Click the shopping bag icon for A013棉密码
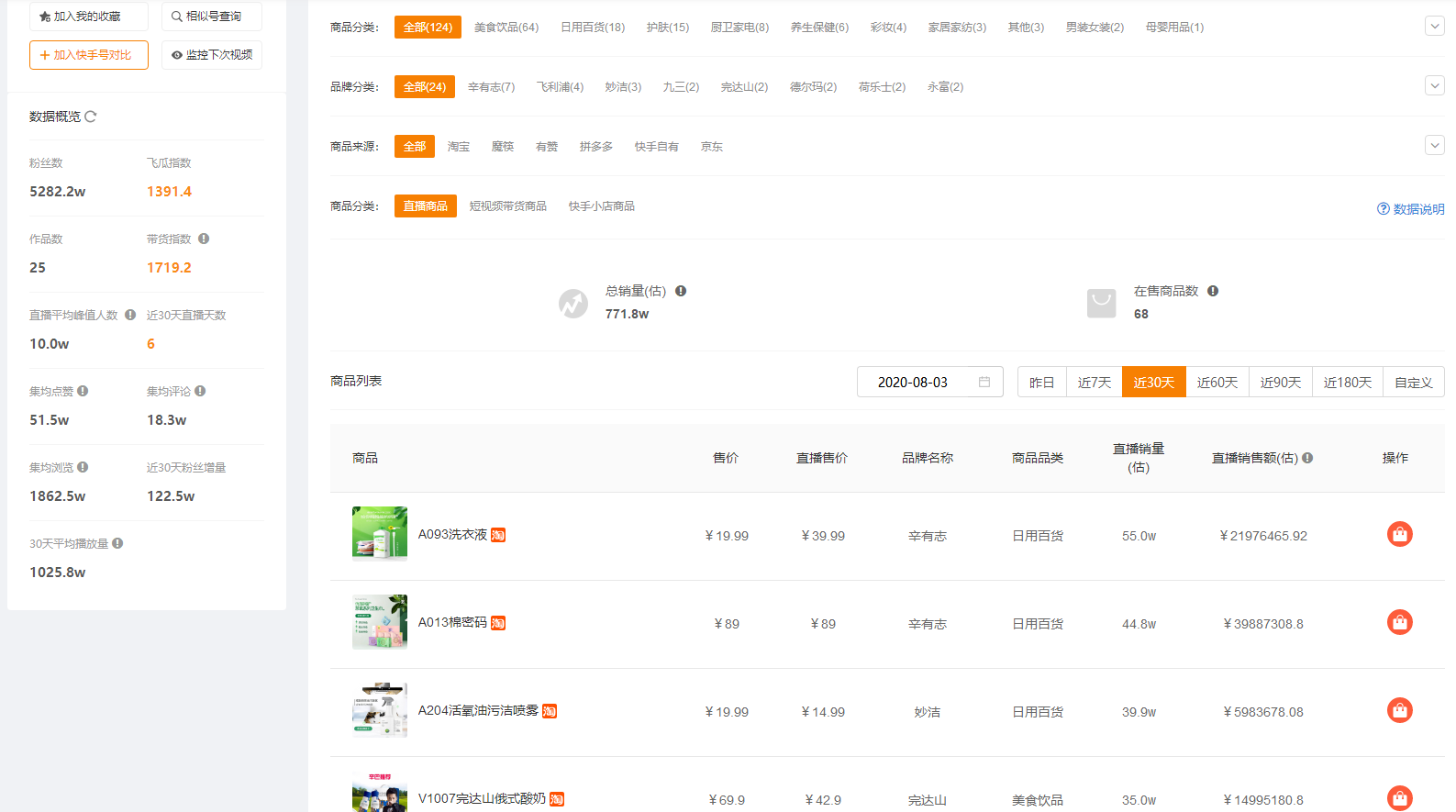The image size is (1456, 812). pyautogui.click(x=1400, y=622)
